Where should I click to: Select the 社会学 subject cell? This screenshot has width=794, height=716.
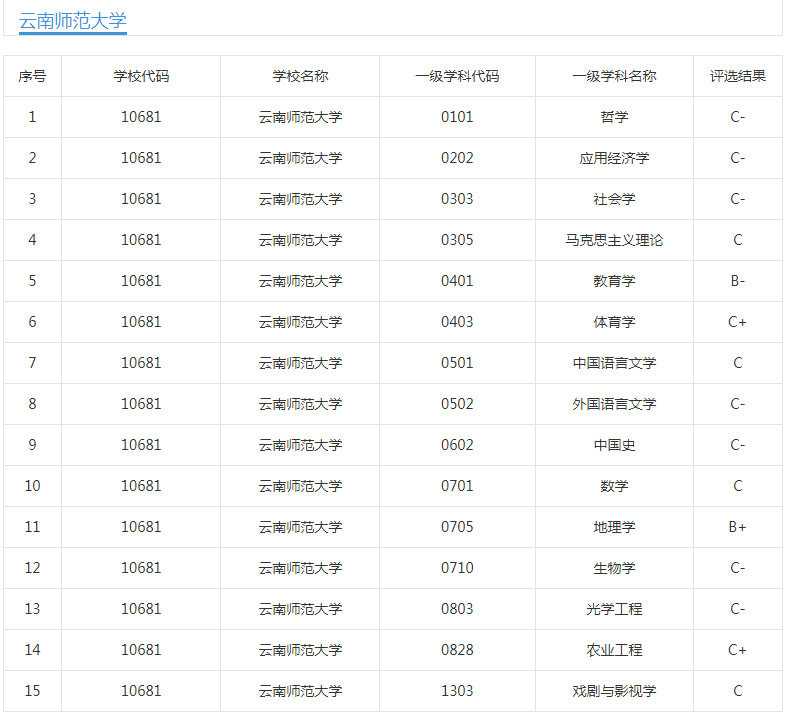(x=614, y=199)
